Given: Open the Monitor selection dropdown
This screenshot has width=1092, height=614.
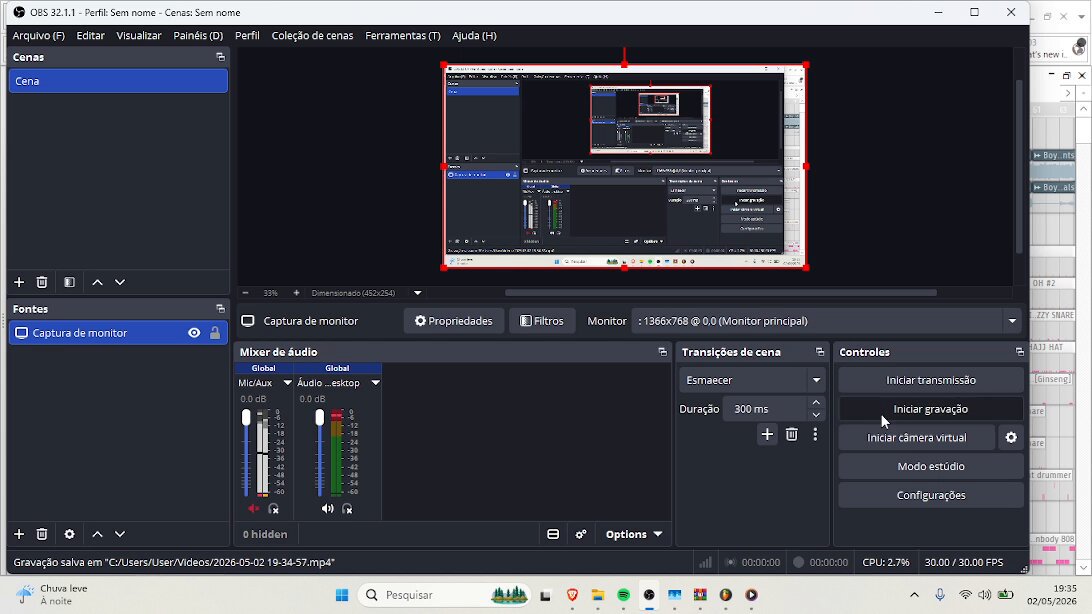Looking at the screenshot, I should point(826,321).
